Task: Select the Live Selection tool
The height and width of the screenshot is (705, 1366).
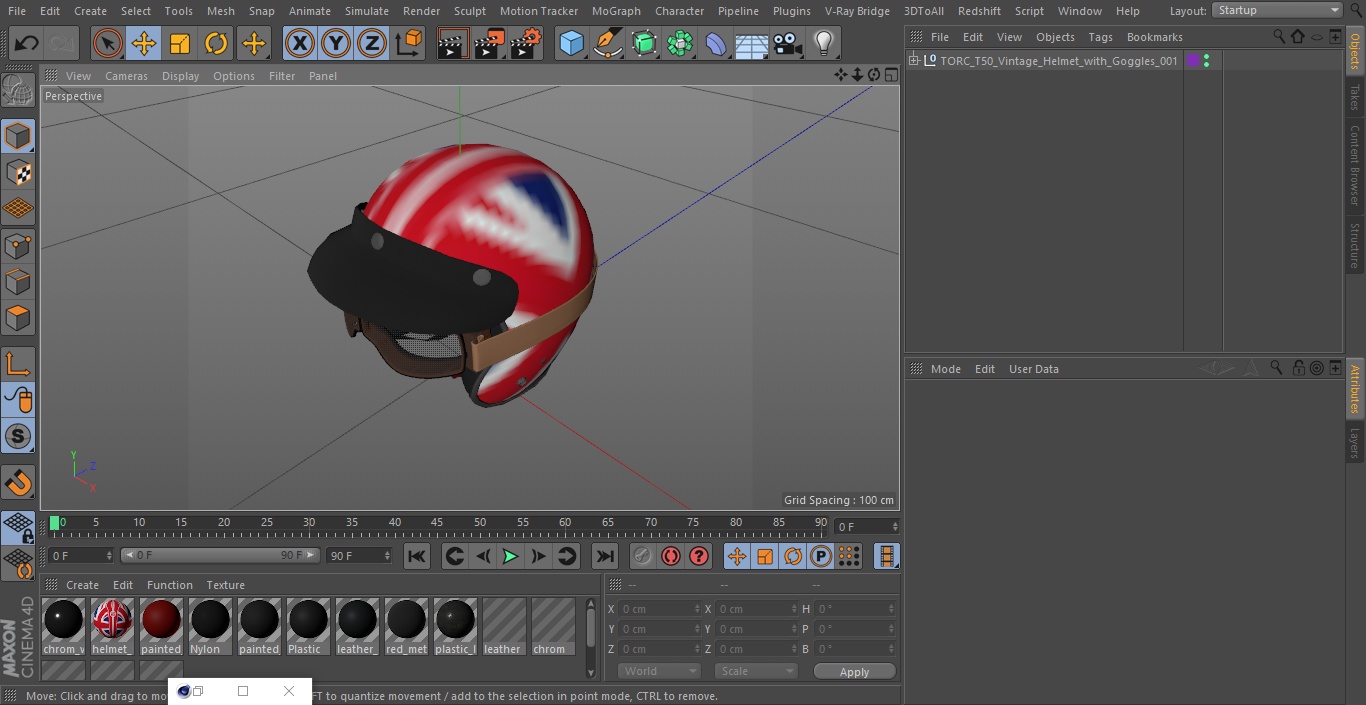Action: click(x=108, y=43)
